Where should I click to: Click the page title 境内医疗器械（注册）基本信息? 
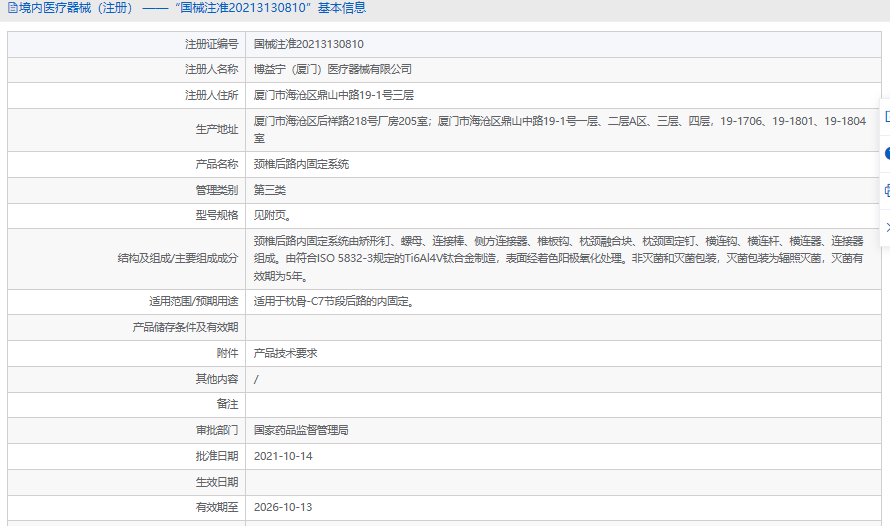(192, 8)
